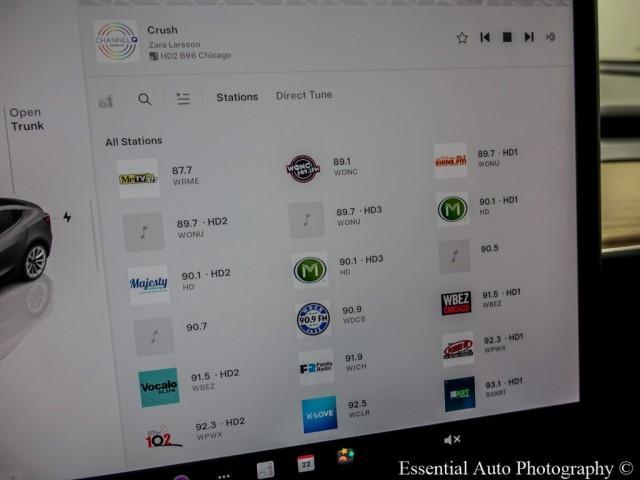
Task: Open the three-dots app launcher
Action: pyautogui.click(x=224, y=476)
